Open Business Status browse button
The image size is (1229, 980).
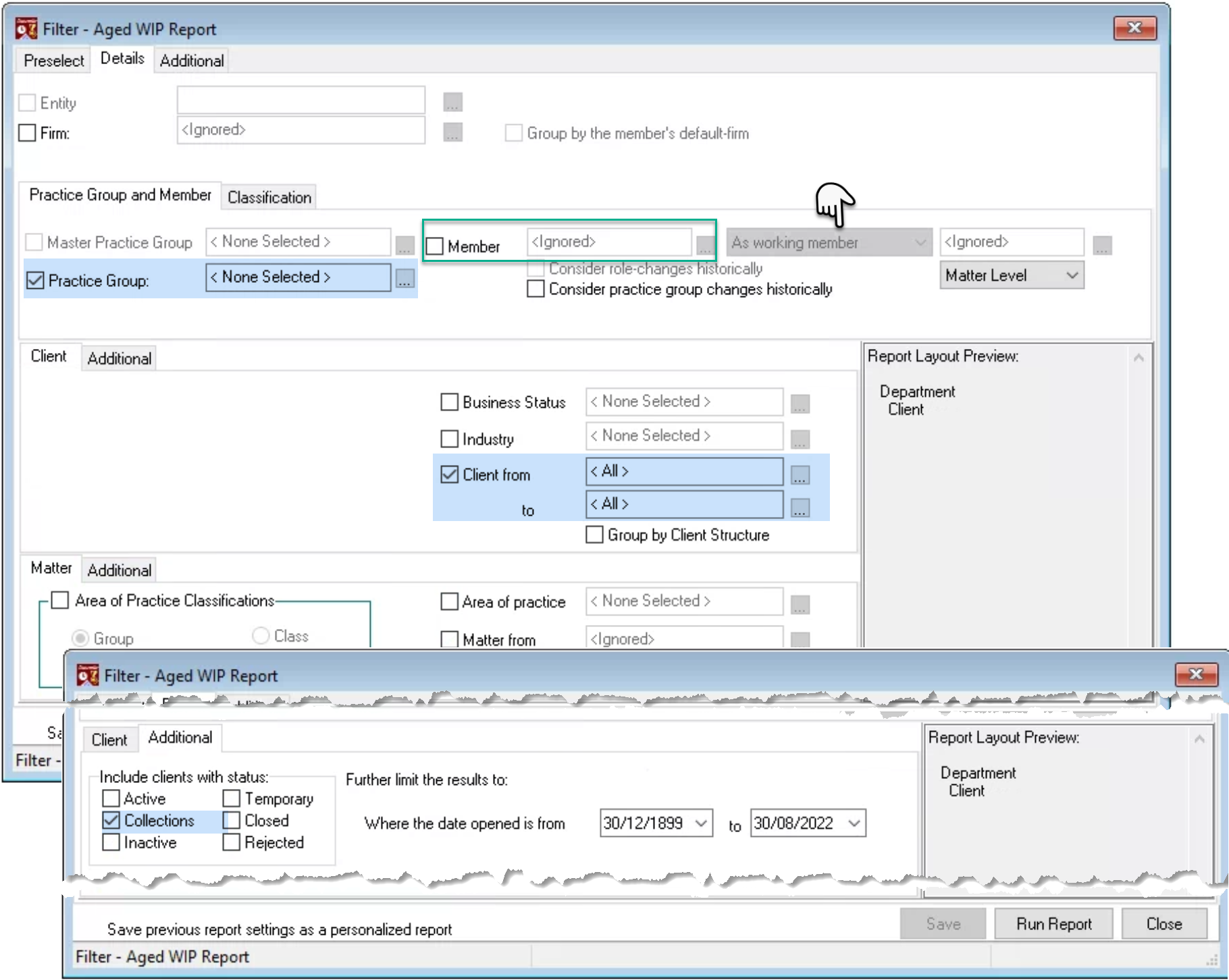(800, 404)
